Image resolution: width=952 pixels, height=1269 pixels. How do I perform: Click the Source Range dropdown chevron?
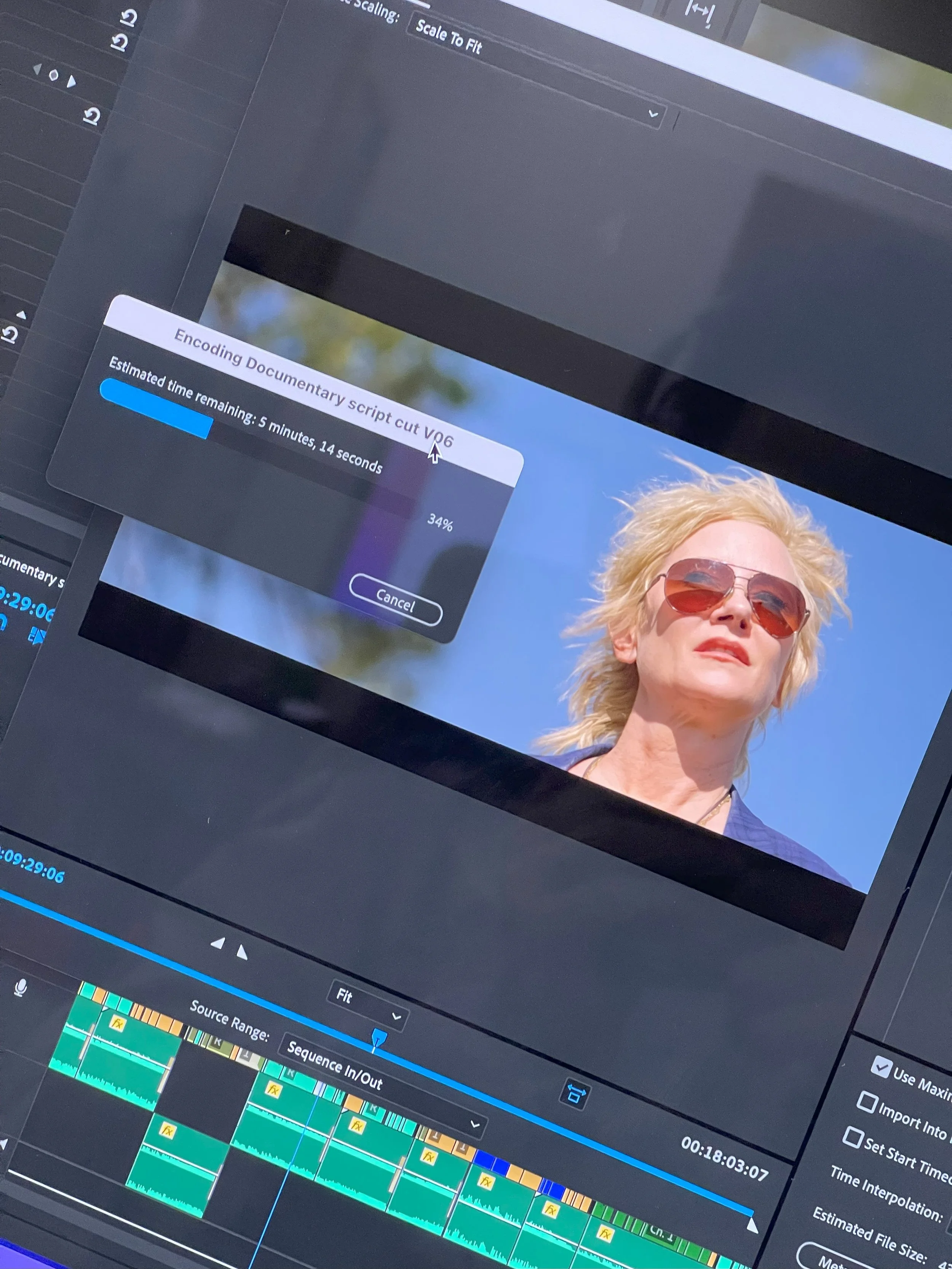coord(475,1124)
